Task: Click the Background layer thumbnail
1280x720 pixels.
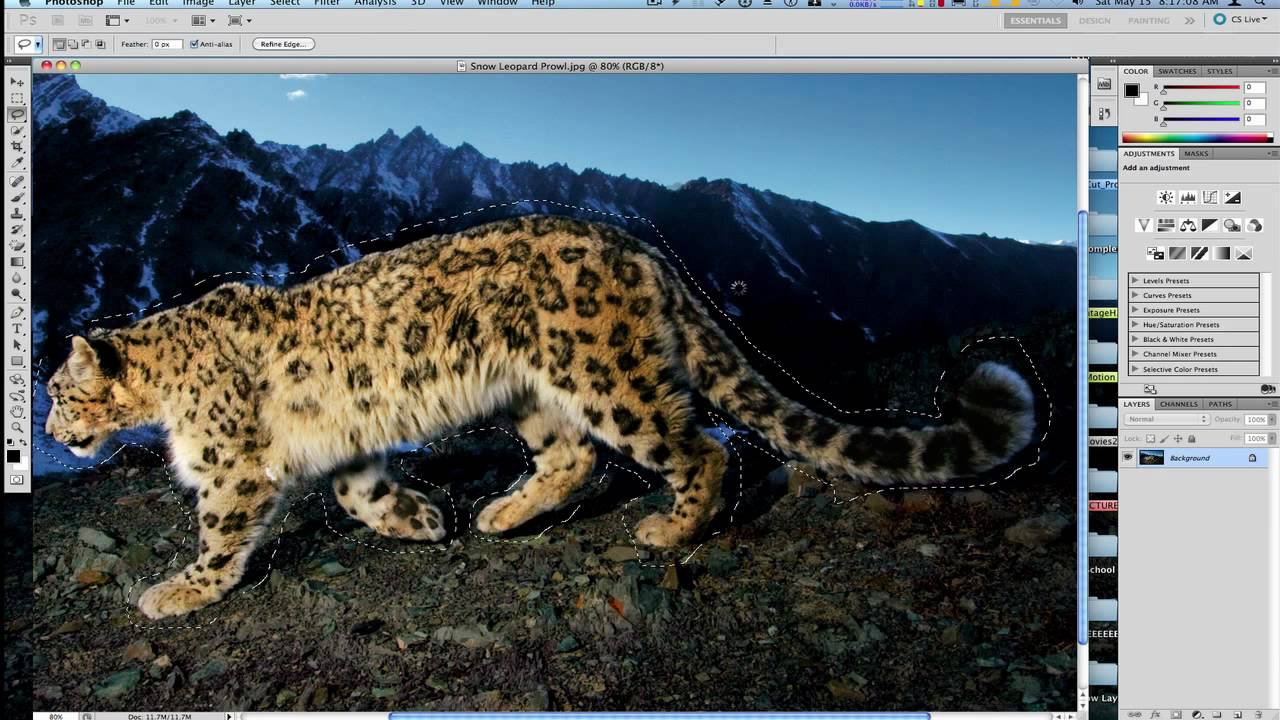Action: pyautogui.click(x=1152, y=458)
